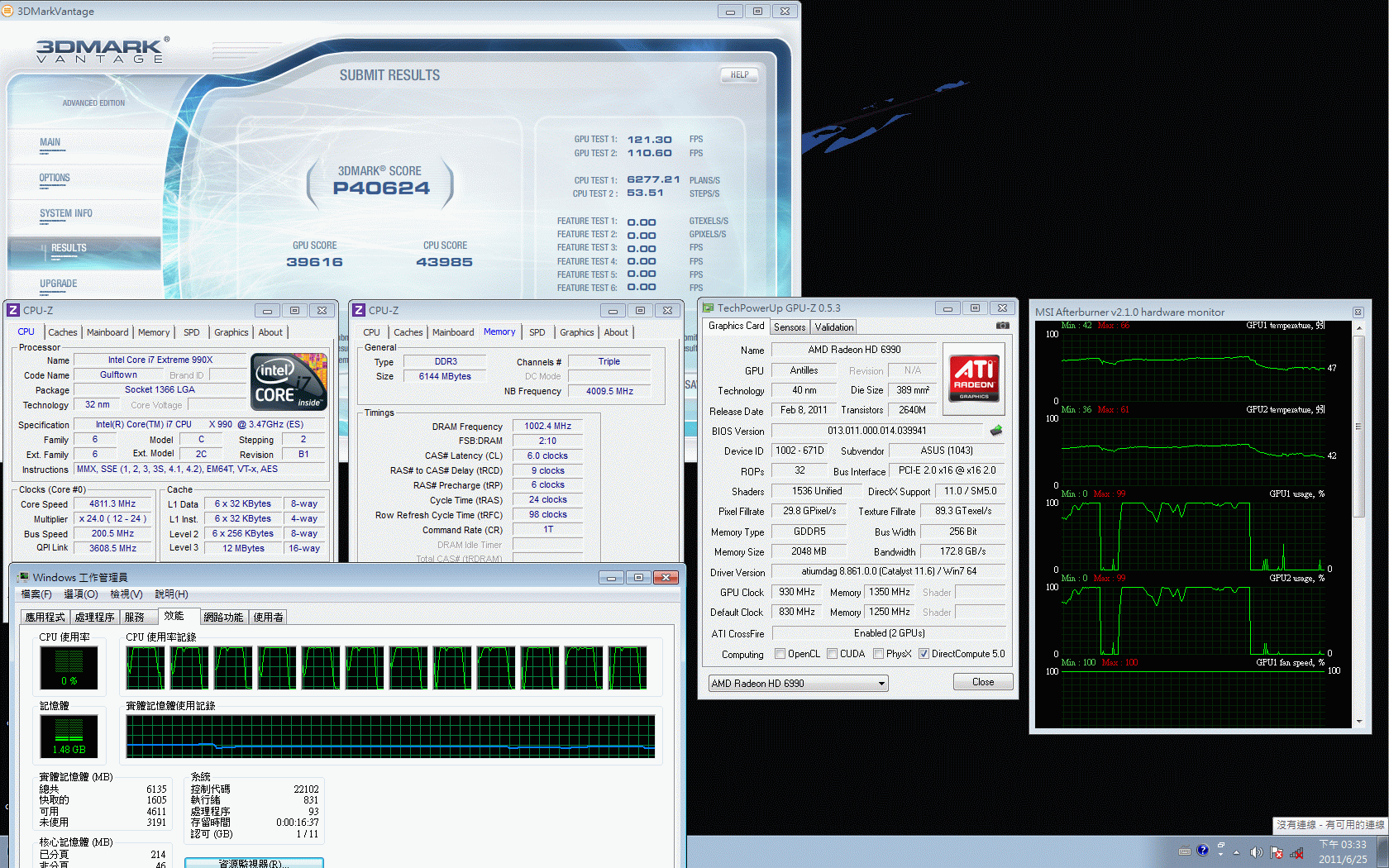Screen dimensions: 1389x868
Task: Open SPD tab in CPU-Z memory Timings window
Action: pos(537,332)
